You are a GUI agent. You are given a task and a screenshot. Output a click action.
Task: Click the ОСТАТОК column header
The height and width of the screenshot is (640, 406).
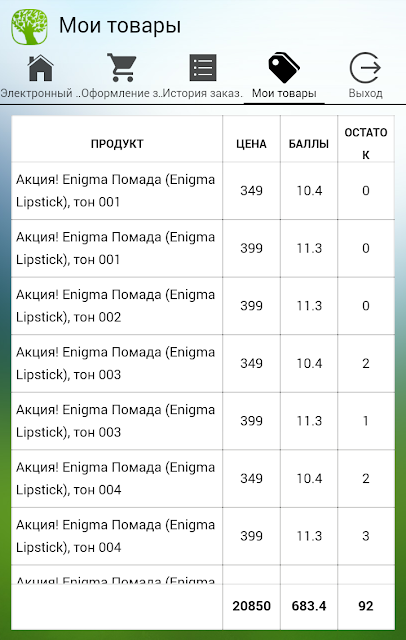366,144
